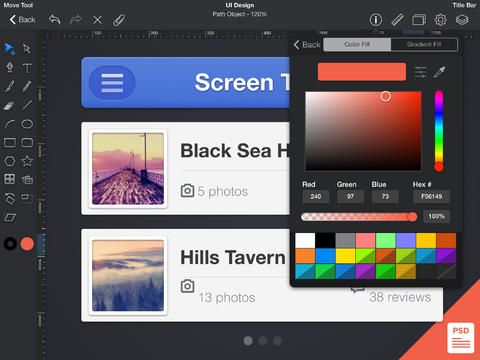Select the pier photo thumbnail
This screenshot has height=360, width=480.
pyautogui.click(x=128, y=169)
